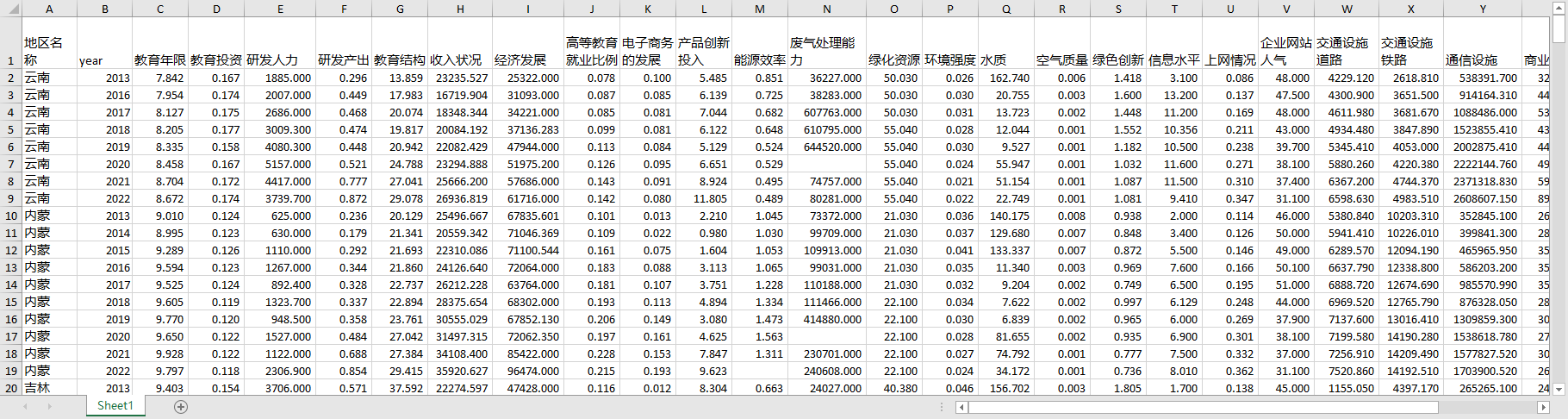Click the vertical scrollbar up arrow
The image size is (1568, 419).
click(x=1559, y=8)
